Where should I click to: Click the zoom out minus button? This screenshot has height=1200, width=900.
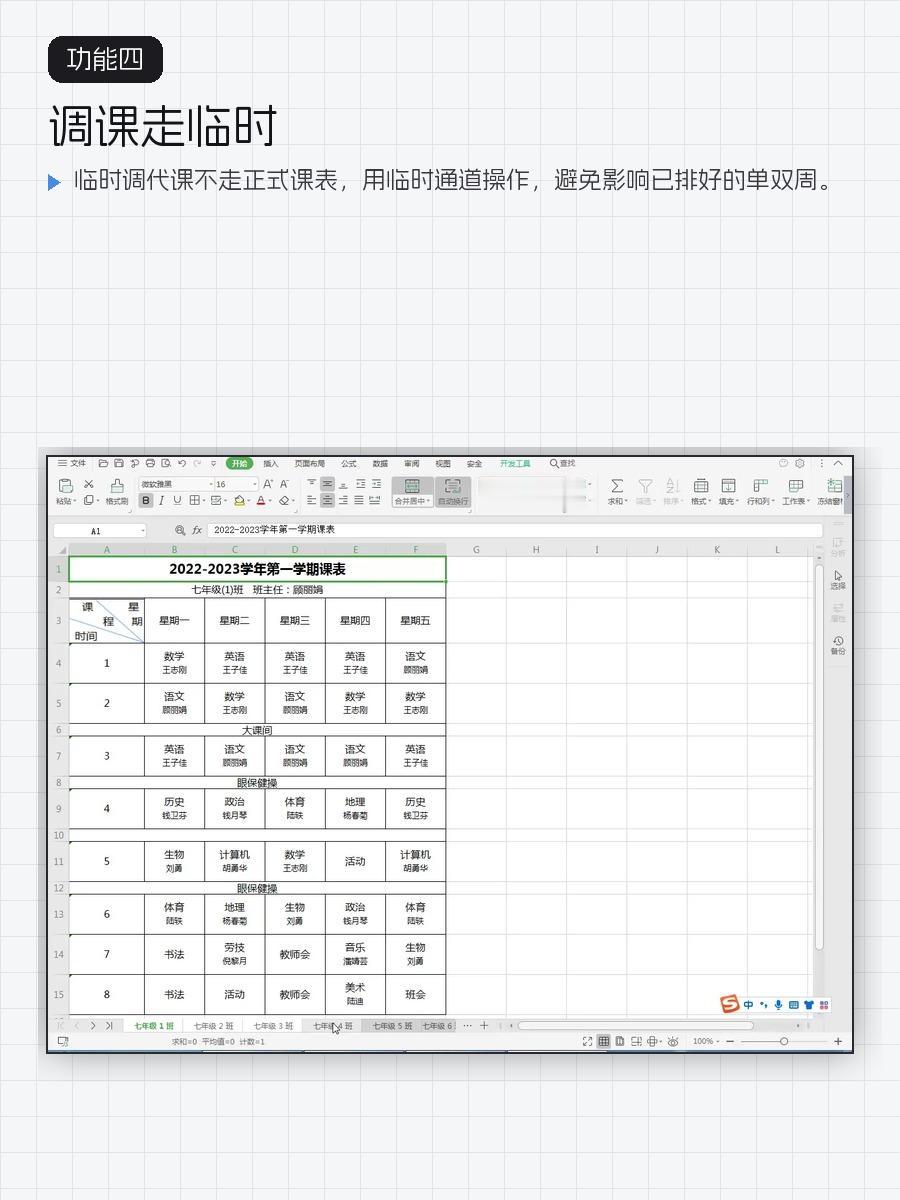730,1041
